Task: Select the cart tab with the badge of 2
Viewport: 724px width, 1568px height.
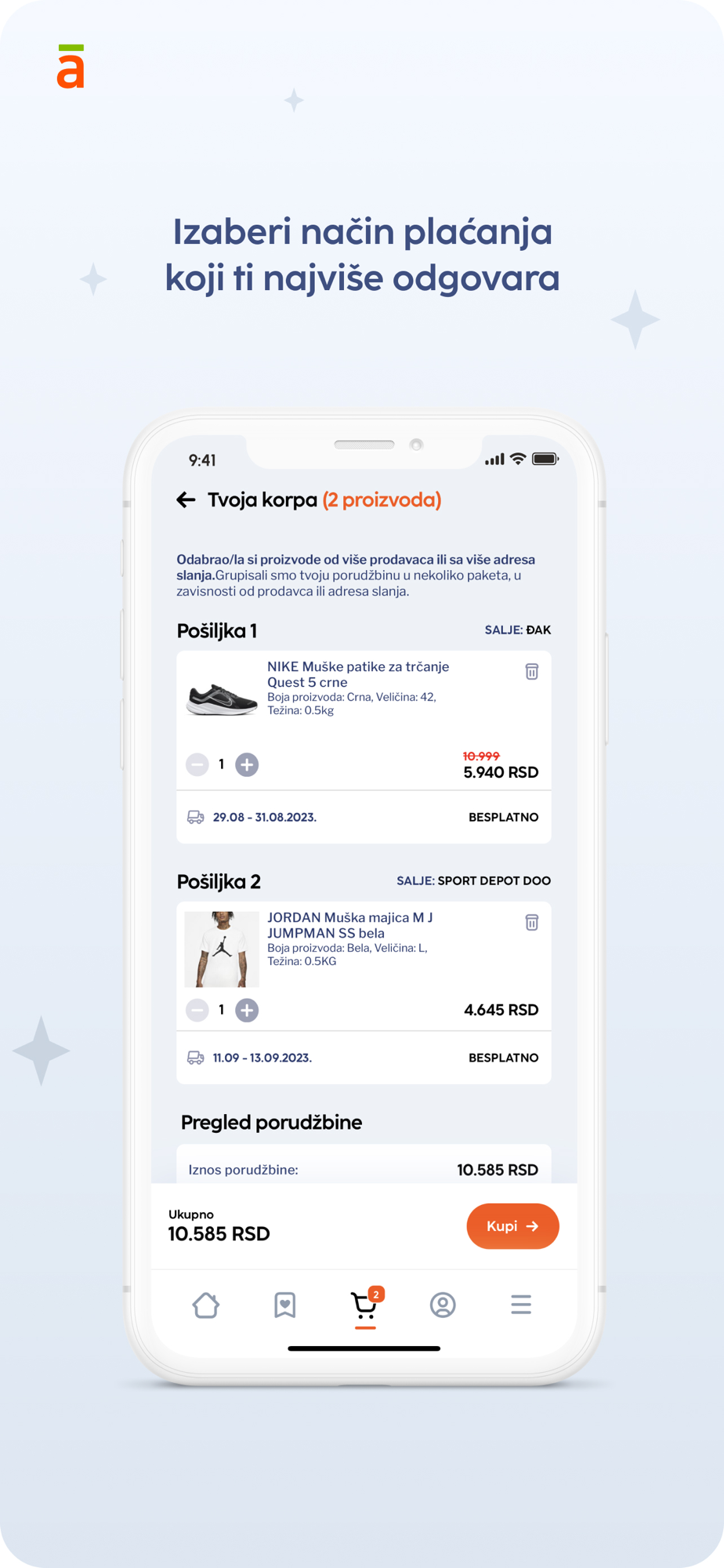Action: [x=365, y=1305]
